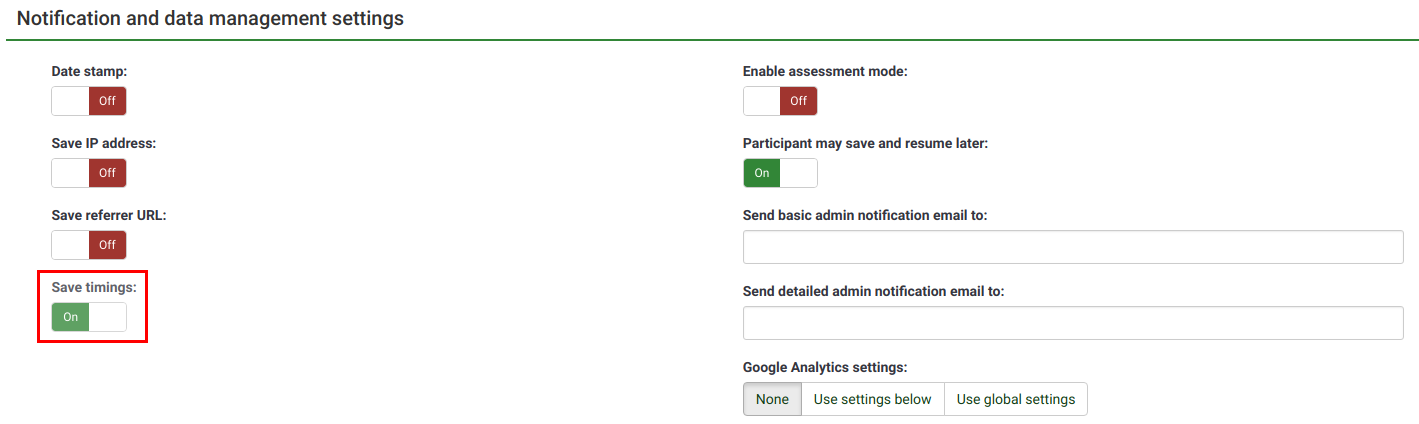Click the basic admin notification email field
This screenshot has height=424, width=1419.
1073,246
